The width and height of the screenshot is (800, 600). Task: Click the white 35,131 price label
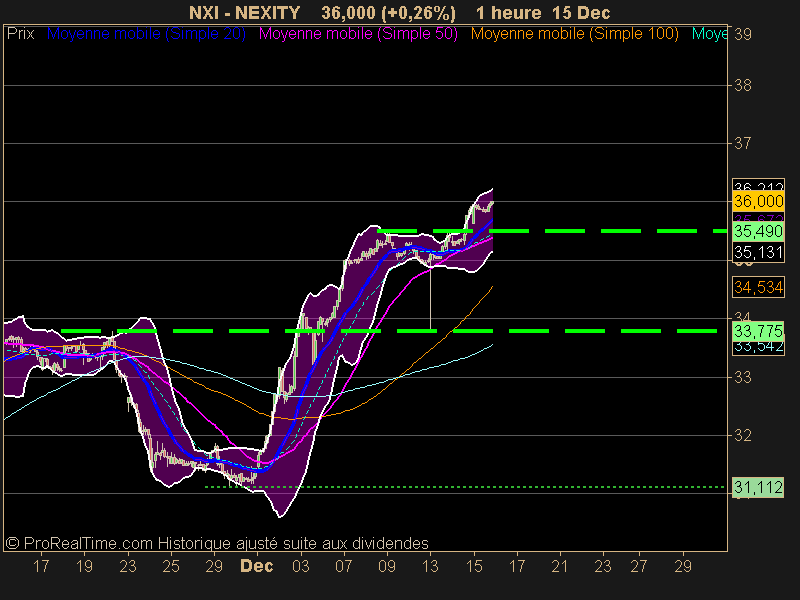tap(758, 252)
